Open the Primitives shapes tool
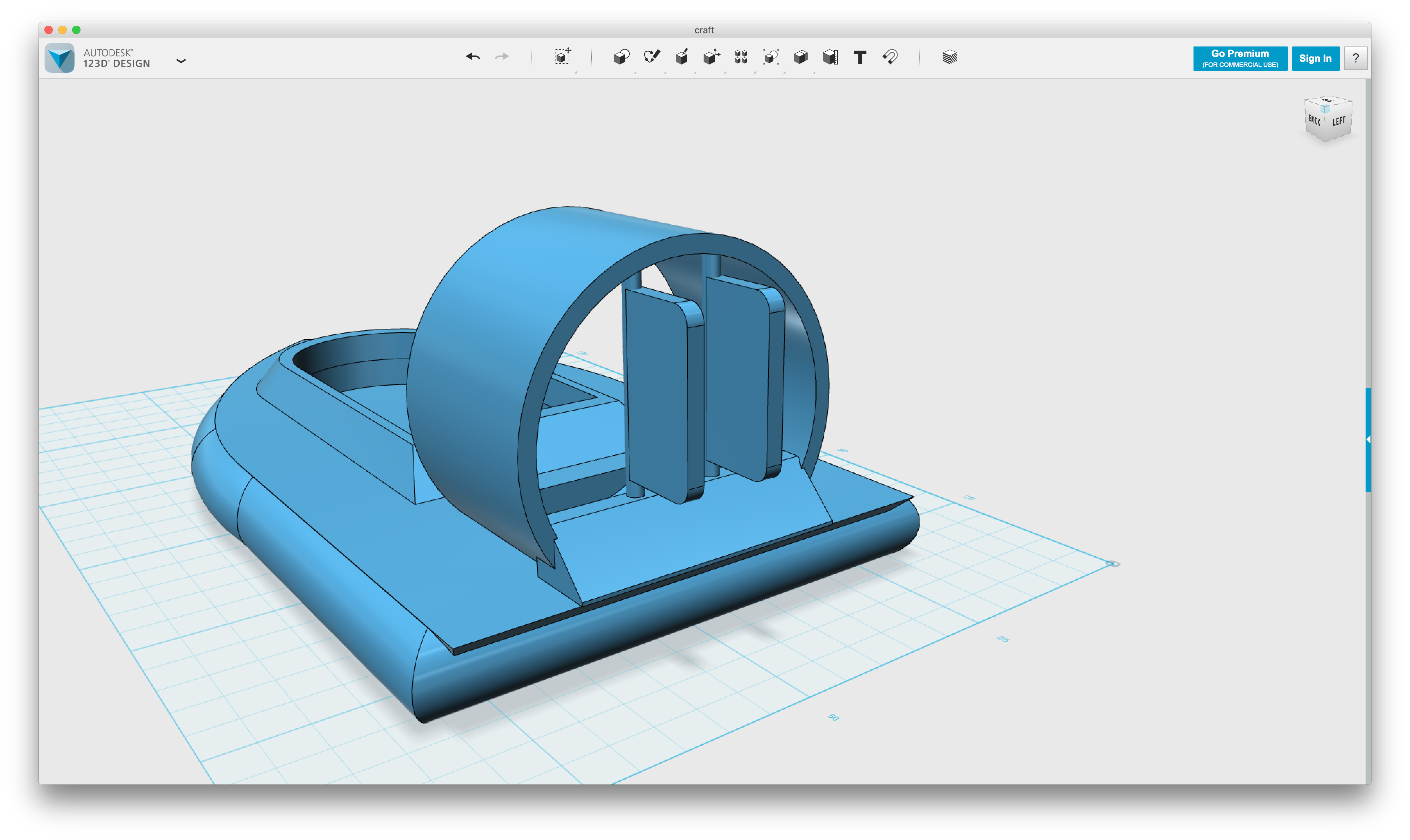The height and width of the screenshot is (840, 1410). coord(621,57)
